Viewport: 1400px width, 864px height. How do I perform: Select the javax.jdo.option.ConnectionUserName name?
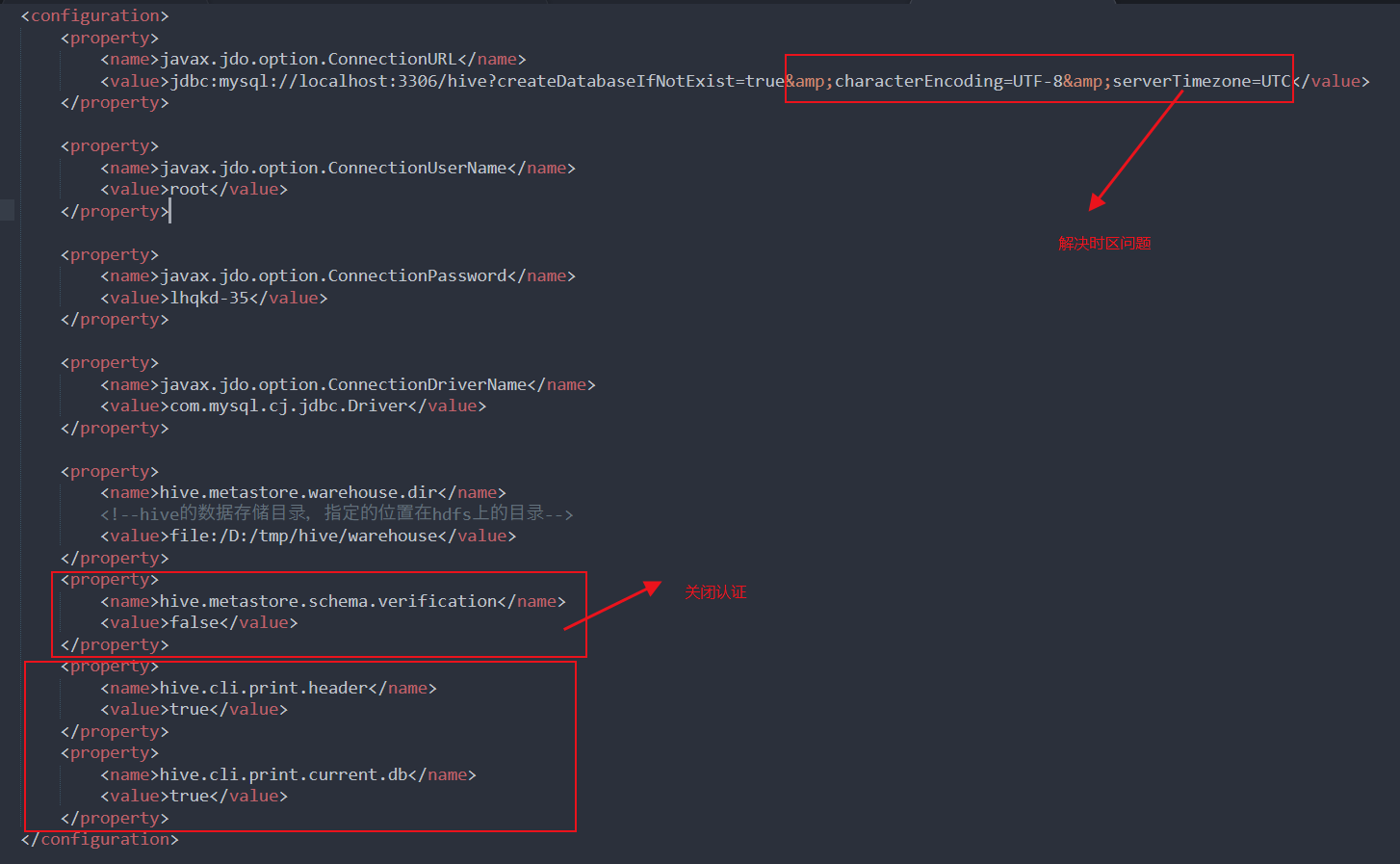[x=333, y=168]
